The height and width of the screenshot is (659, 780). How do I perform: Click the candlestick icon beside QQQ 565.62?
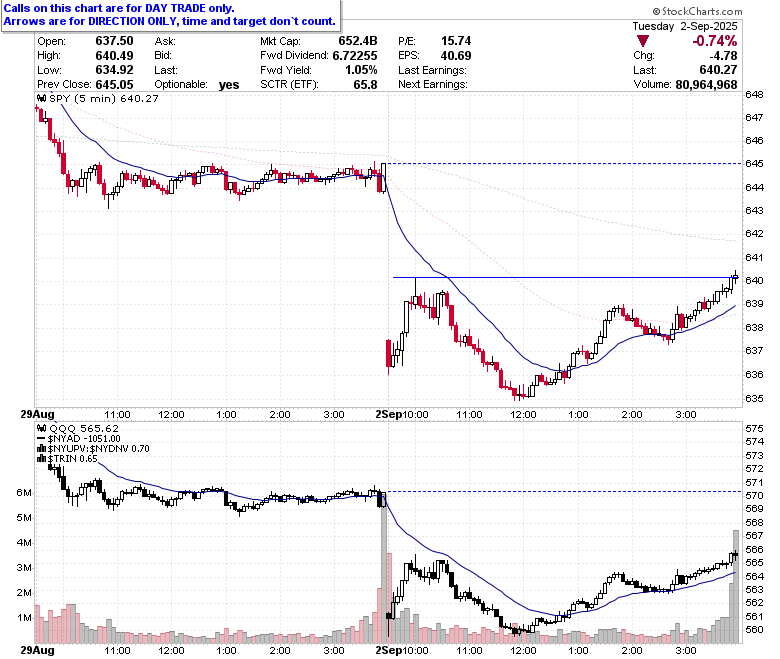click(42, 428)
